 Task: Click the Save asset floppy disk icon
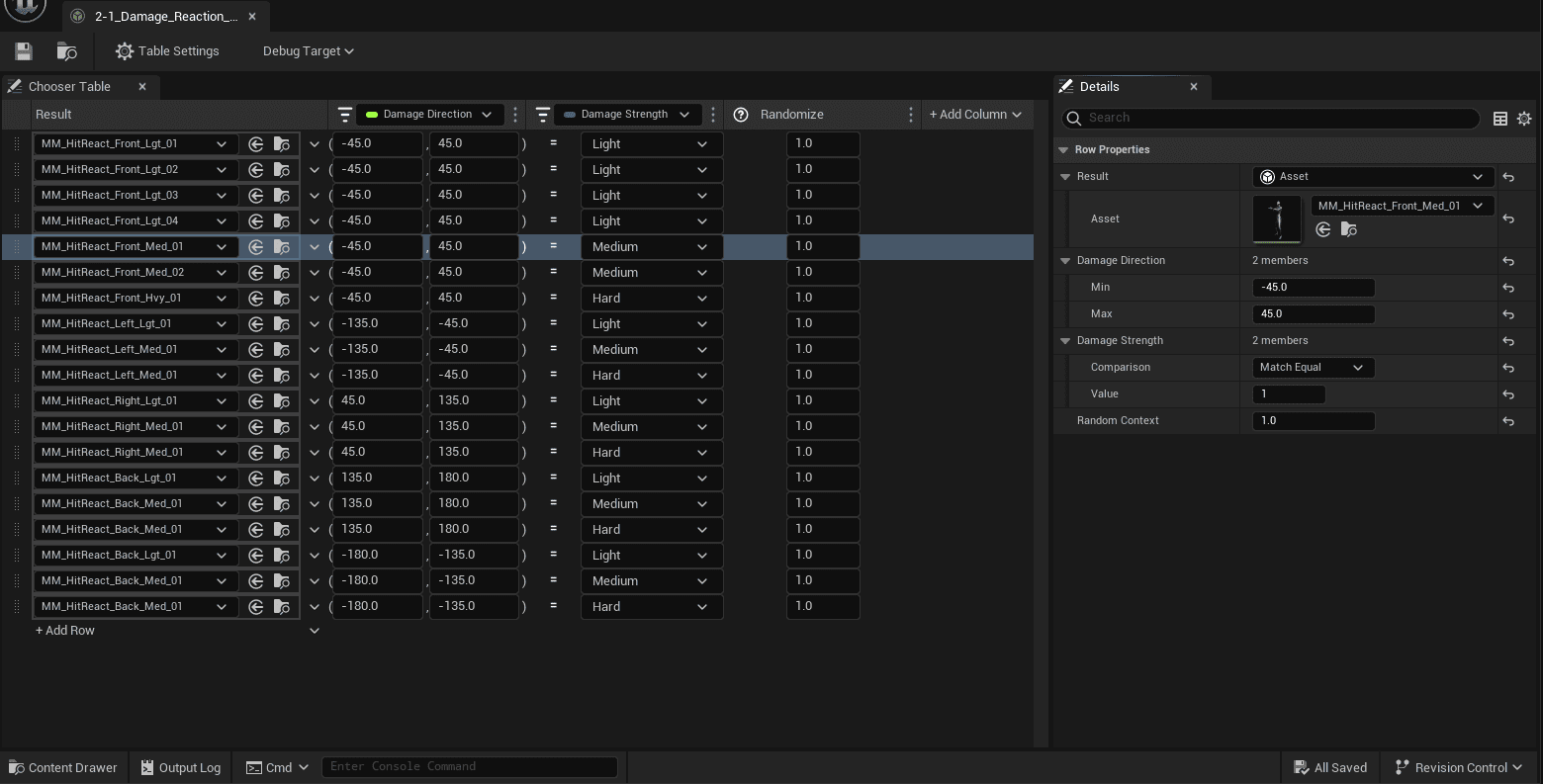(24, 51)
